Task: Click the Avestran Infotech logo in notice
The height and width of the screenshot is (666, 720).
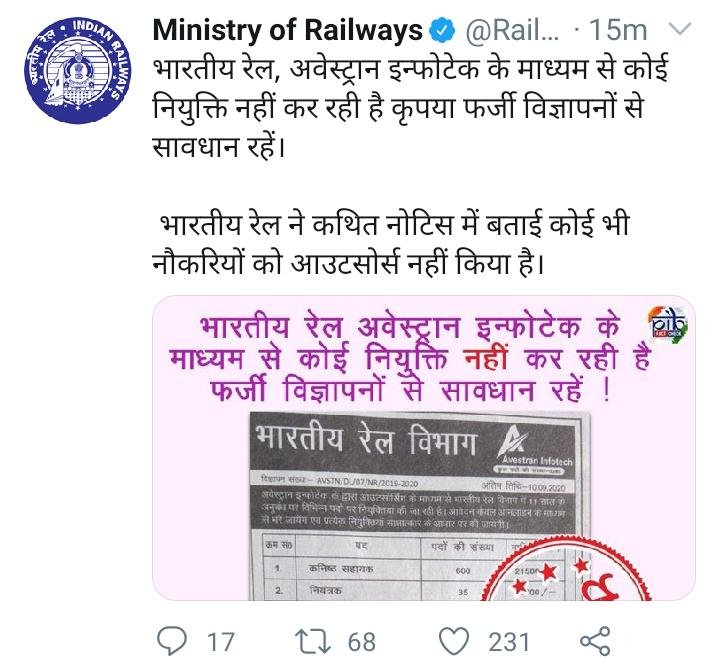Action: coord(535,448)
